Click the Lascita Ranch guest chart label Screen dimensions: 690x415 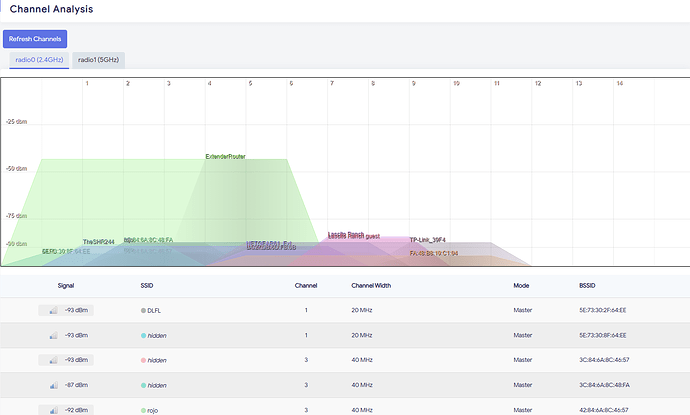(354, 236)
